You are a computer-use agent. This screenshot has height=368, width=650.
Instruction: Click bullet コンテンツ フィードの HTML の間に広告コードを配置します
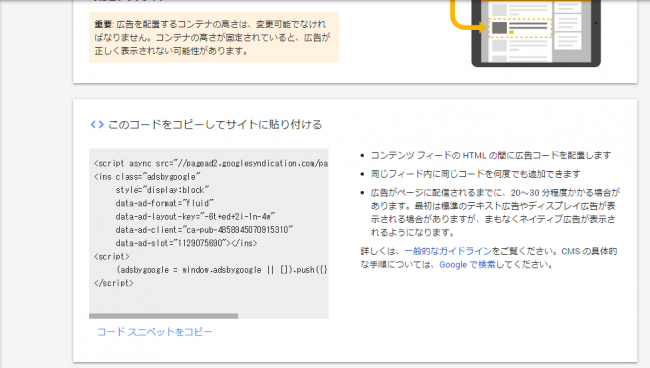[491, 155]
